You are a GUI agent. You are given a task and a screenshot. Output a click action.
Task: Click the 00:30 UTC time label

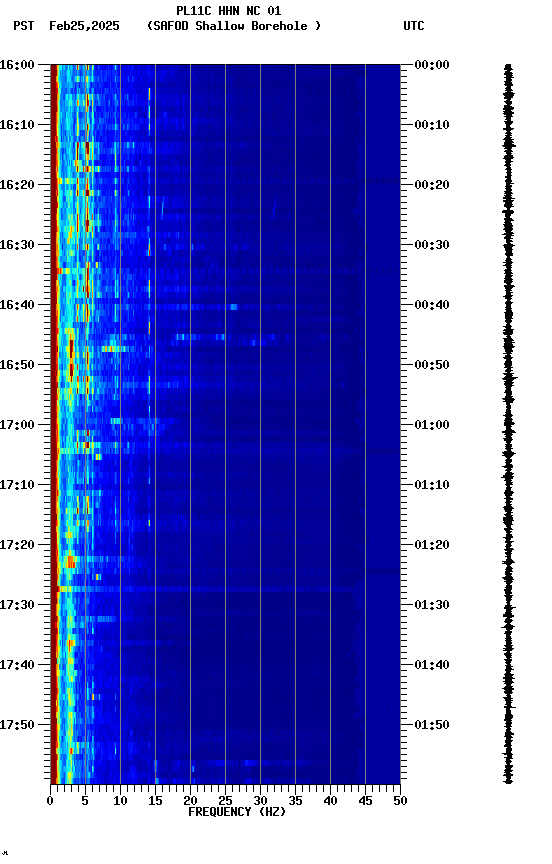coord(432,245)
